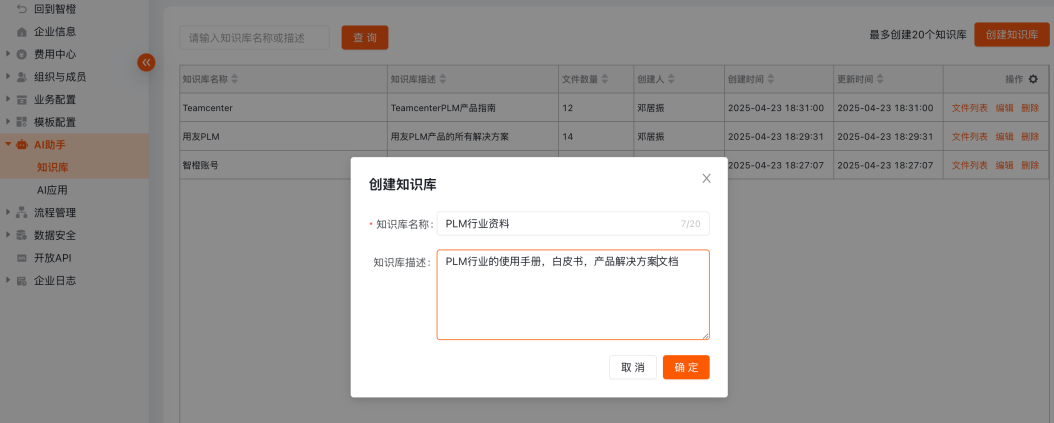Click the settings gear icon beside 操作
The image size is (1054, 423).
(1034, 79)
